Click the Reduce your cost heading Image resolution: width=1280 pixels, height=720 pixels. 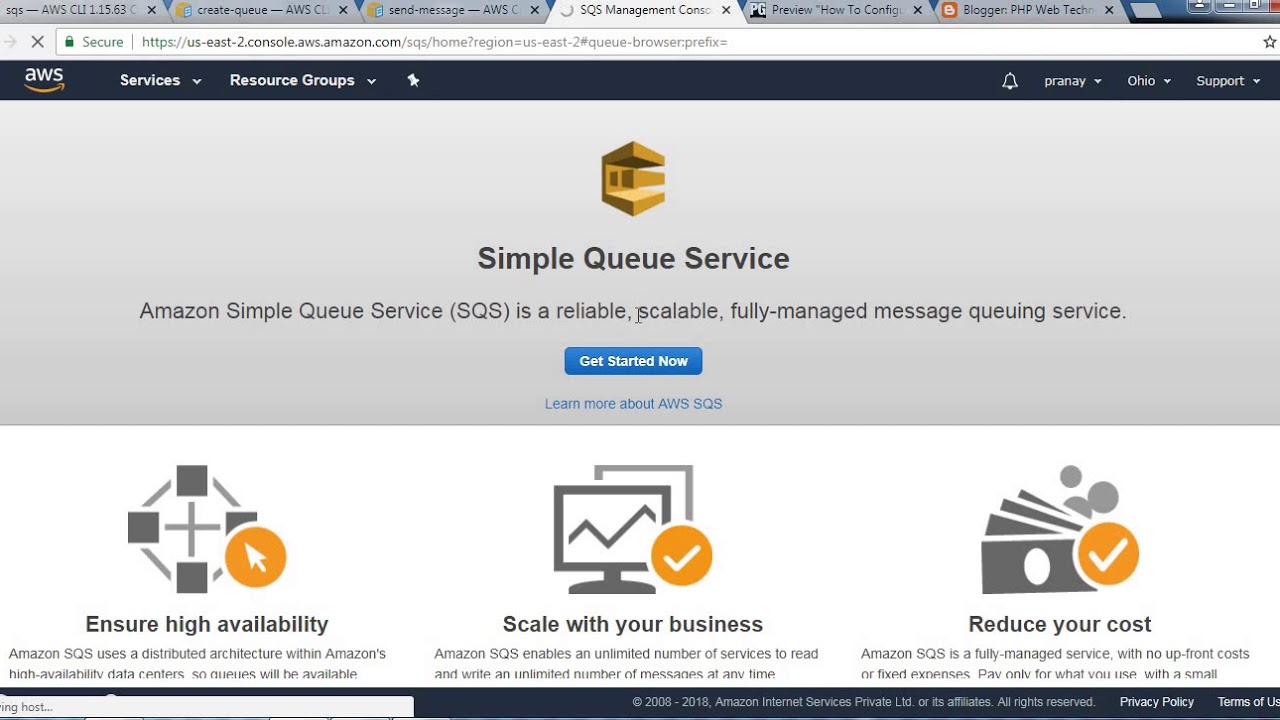(1060, 624)
